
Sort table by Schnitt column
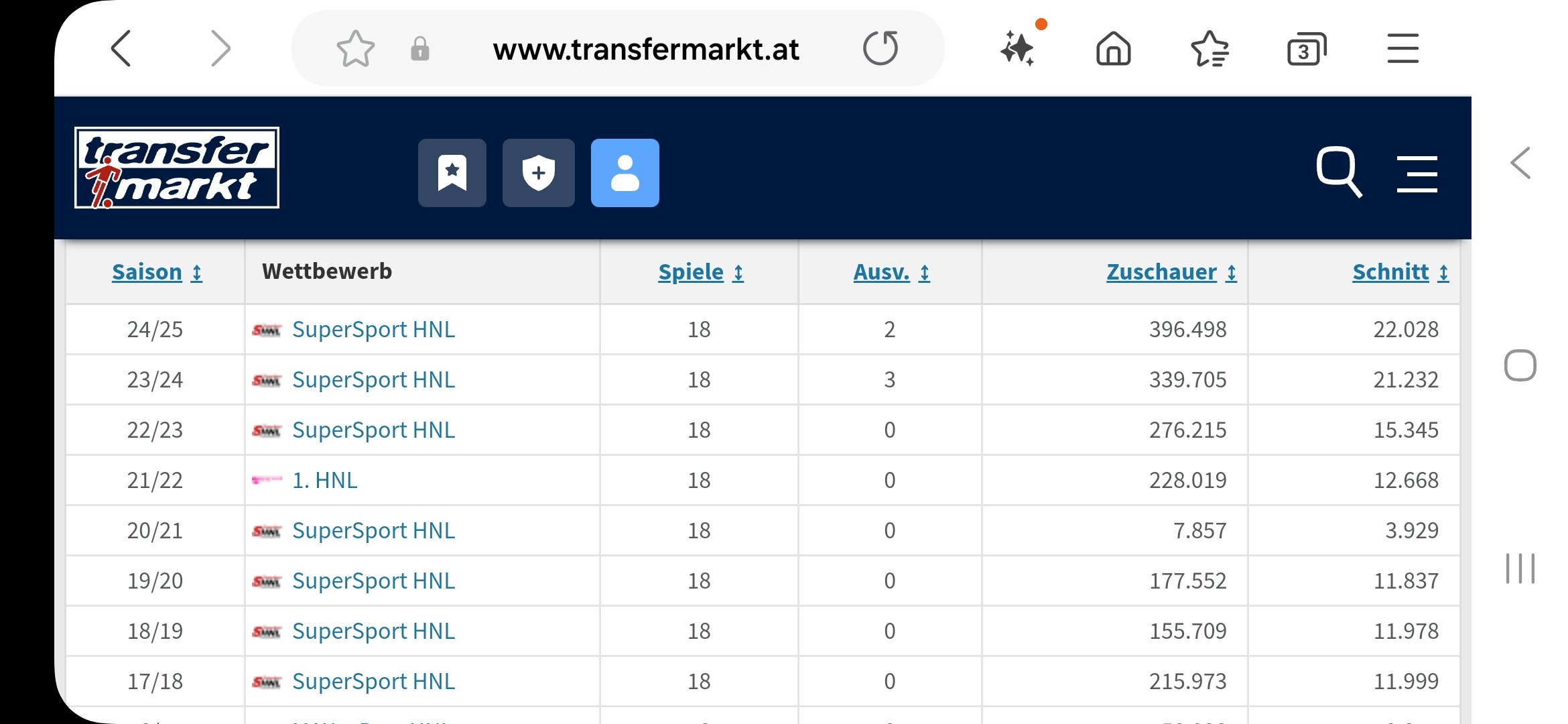(x=1400, y=272)
